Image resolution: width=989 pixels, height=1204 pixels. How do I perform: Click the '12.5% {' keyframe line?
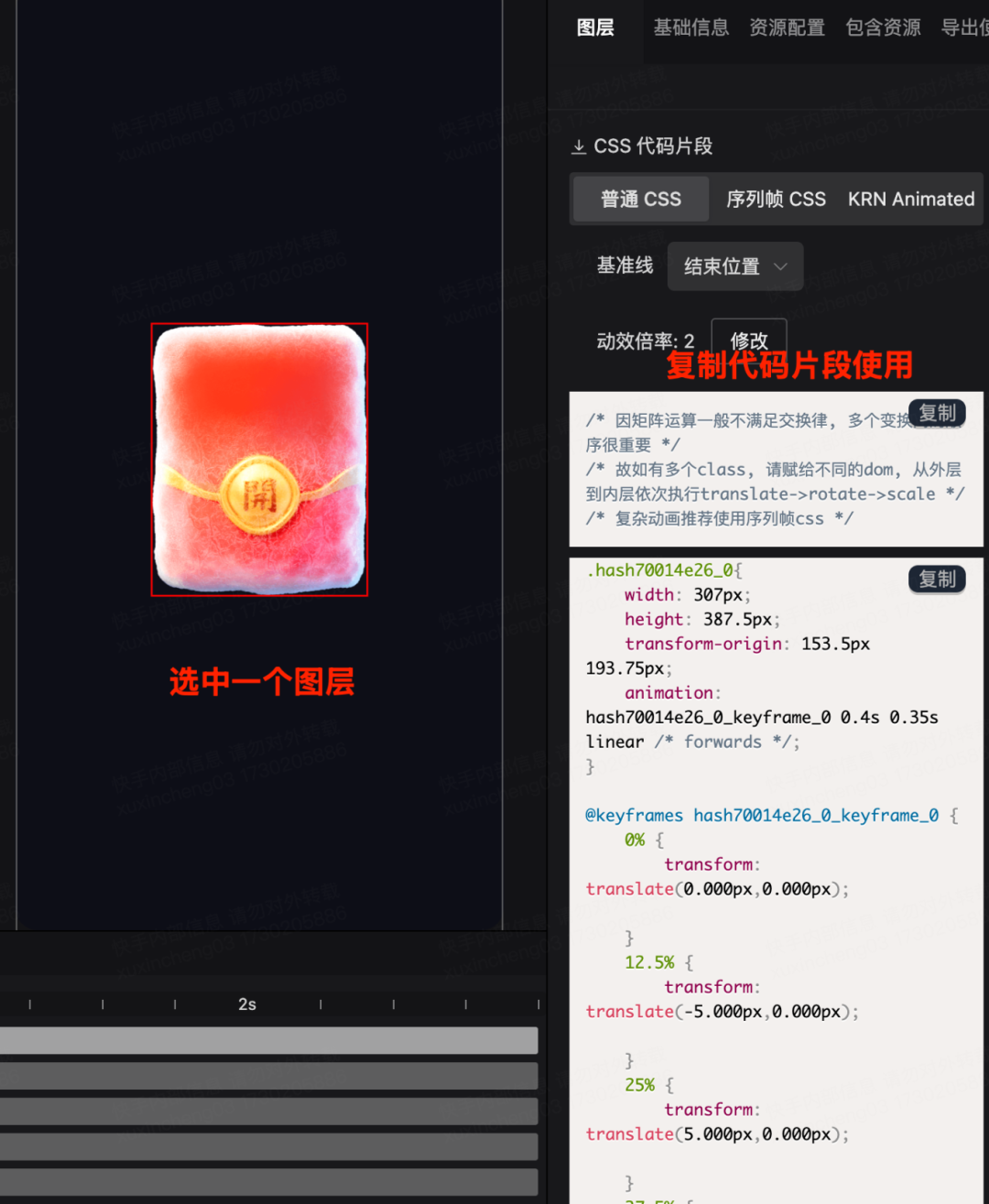tap(658, 962)
